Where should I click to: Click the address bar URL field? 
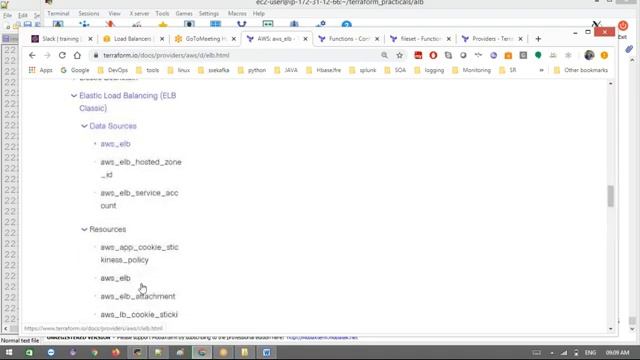pos(235,55)
